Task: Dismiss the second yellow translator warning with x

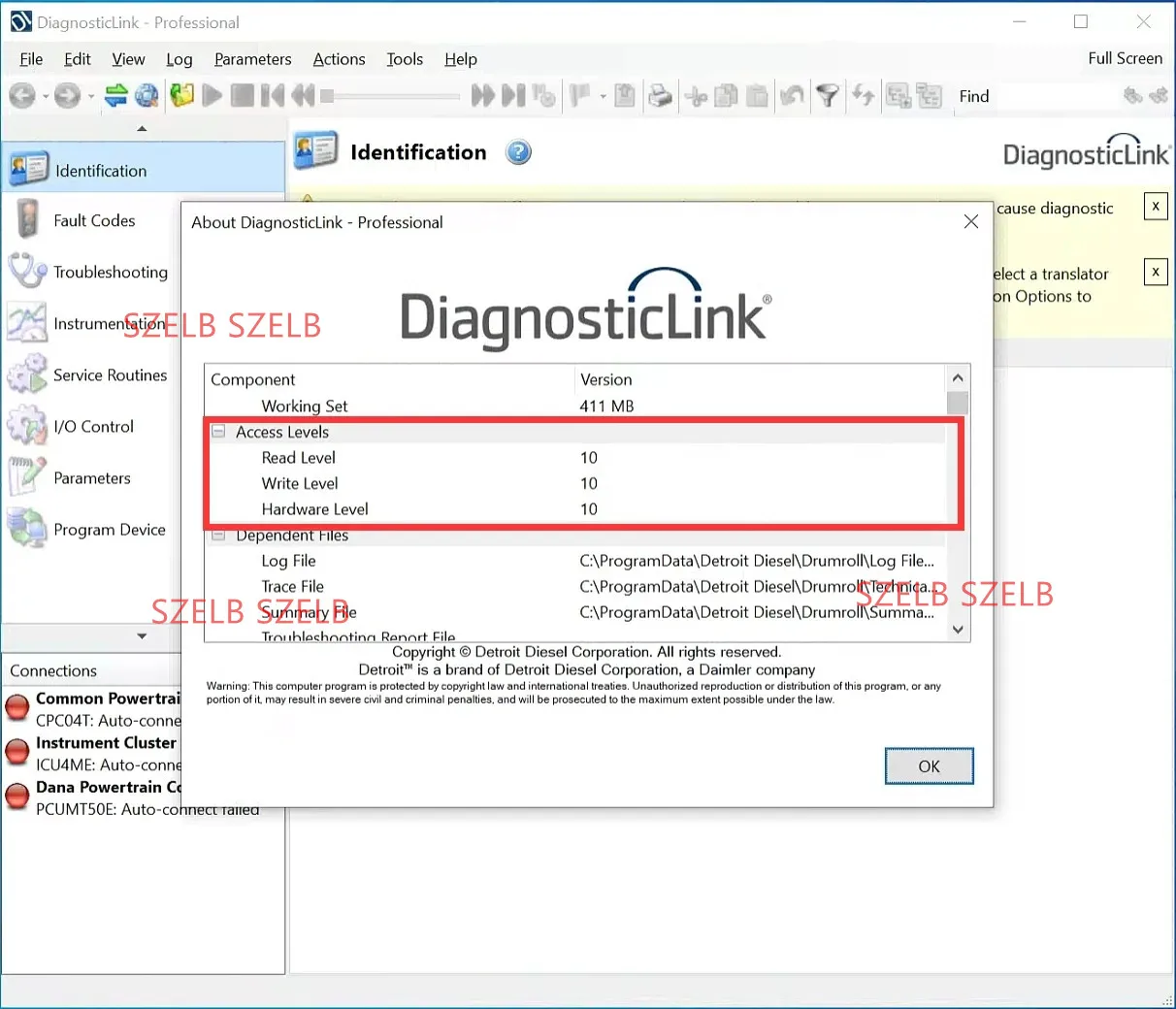Action: point(1156,272)
